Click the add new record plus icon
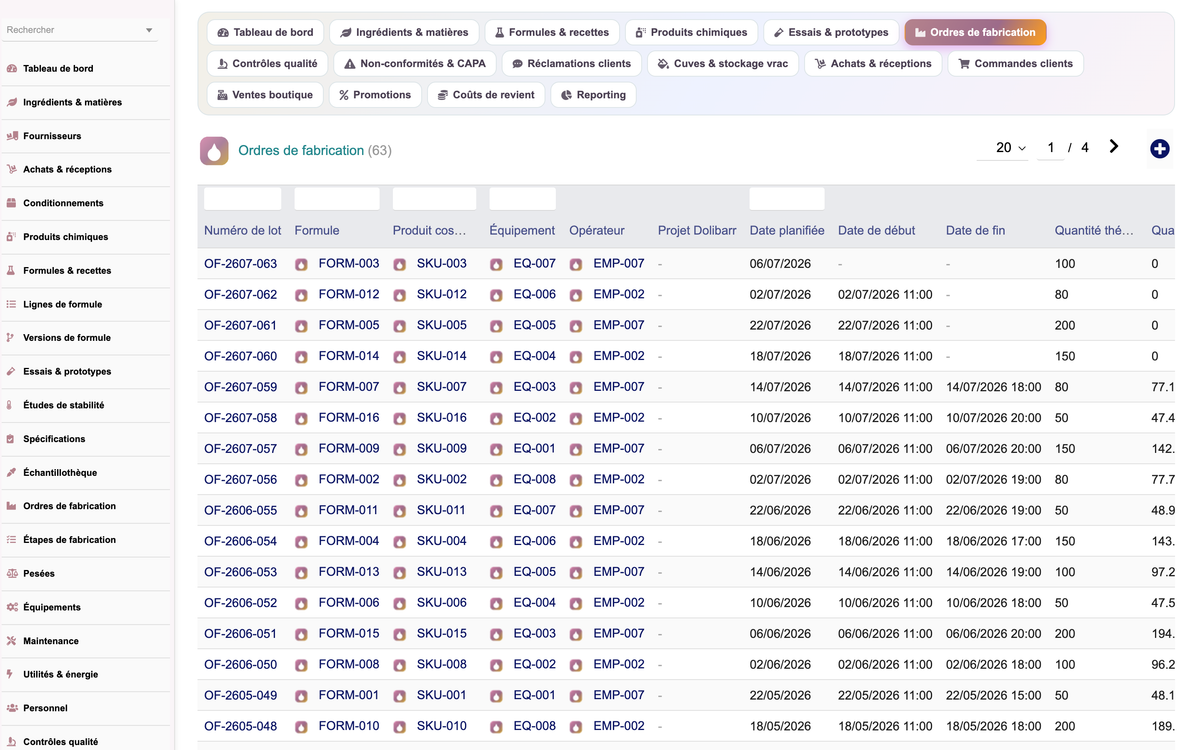The image size is (1200, 750). (x=1159, y=149)
